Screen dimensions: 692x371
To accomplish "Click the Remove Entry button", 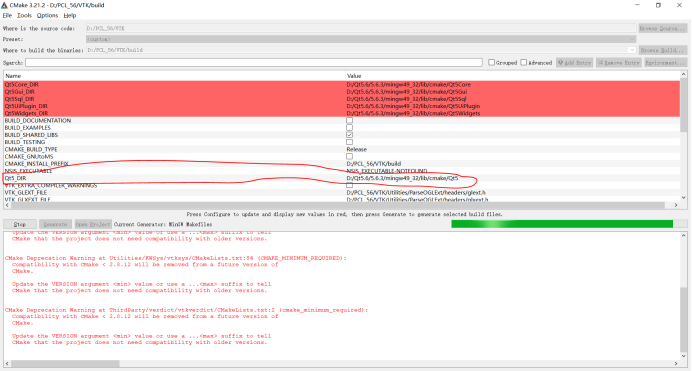I will coord(618,63).
